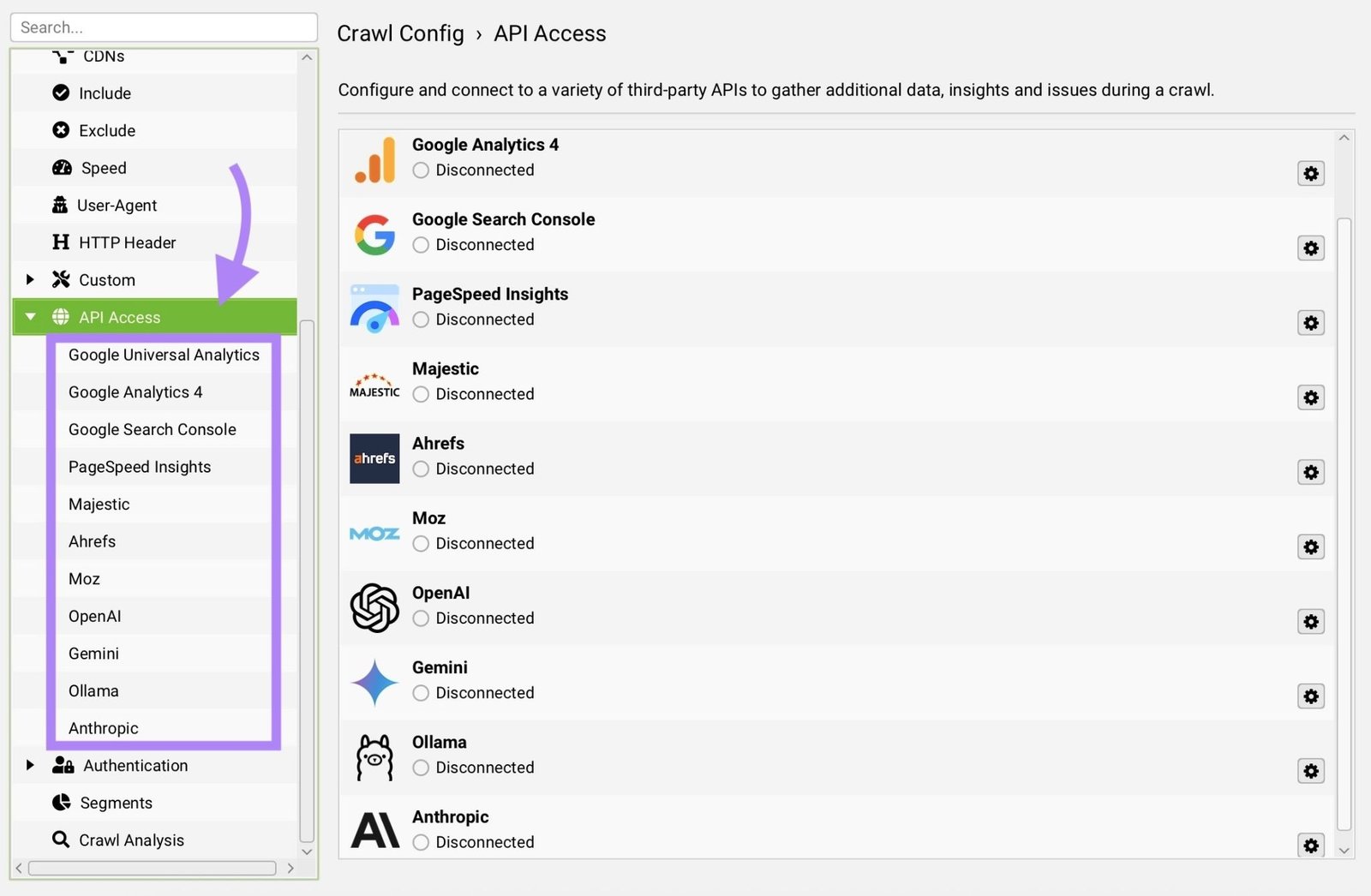Select Google Search Console in sidebar tree
The image size is (1371, 896).
coord(153,429)
